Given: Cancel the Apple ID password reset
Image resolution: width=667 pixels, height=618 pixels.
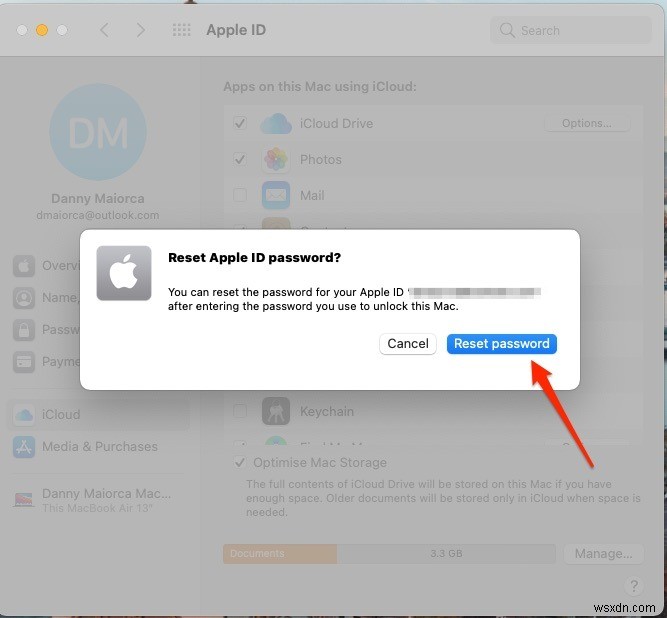Looking at the screenshot, I should (x=408, y=344).
